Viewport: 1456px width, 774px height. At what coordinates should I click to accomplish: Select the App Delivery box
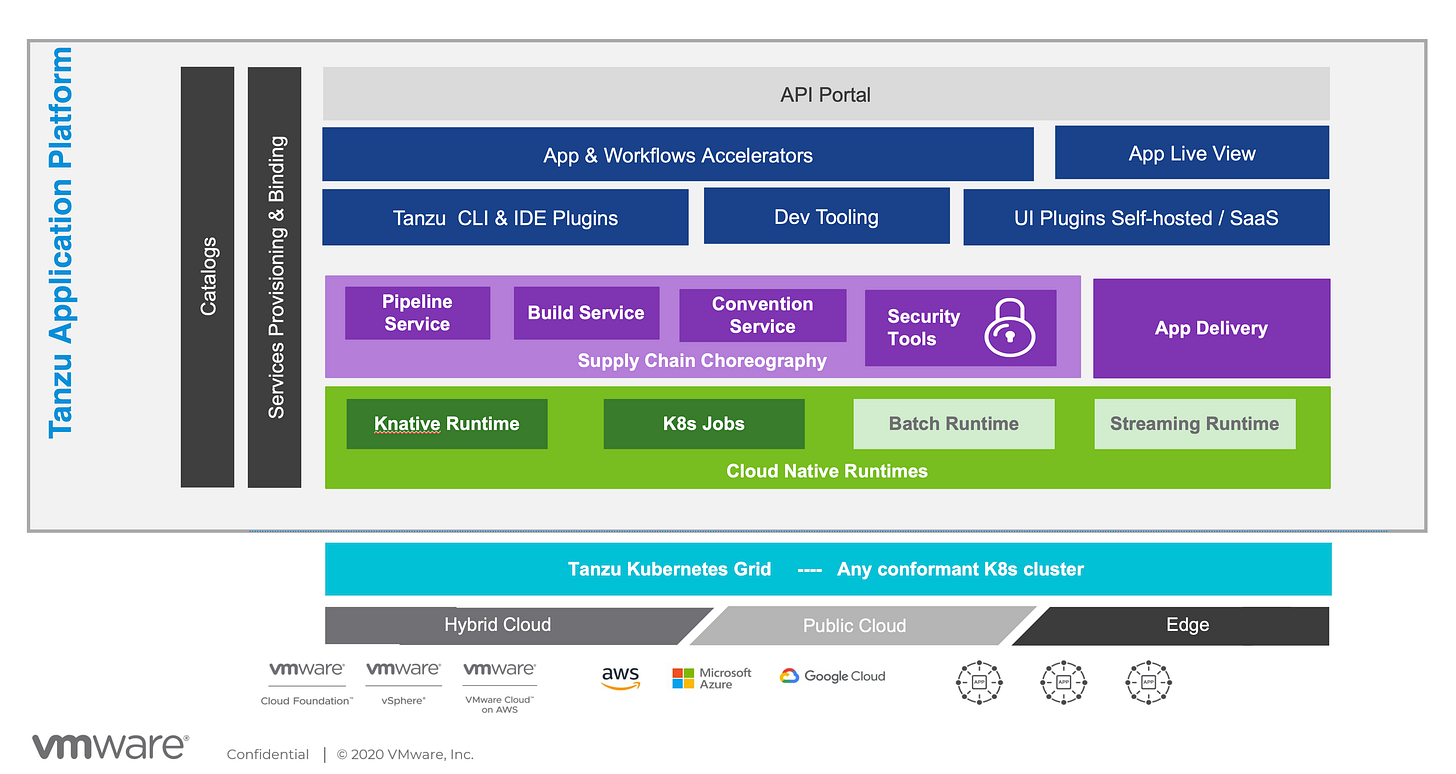point(1211,328)
